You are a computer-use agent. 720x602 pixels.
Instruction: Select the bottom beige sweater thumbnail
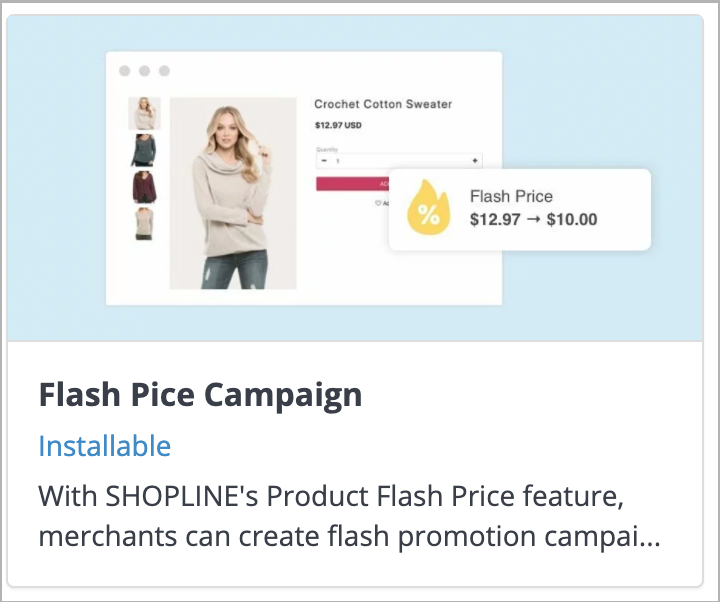[144, 224]
